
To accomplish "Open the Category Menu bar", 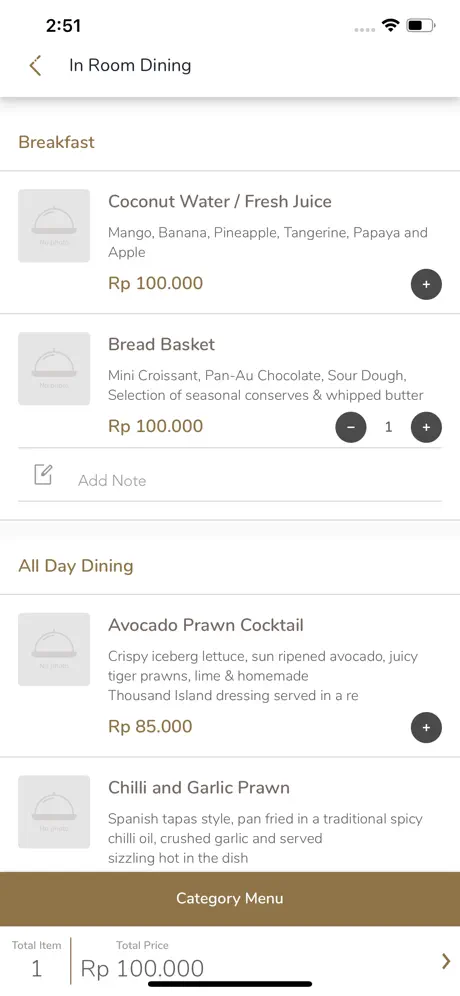I will coord(230,898).
